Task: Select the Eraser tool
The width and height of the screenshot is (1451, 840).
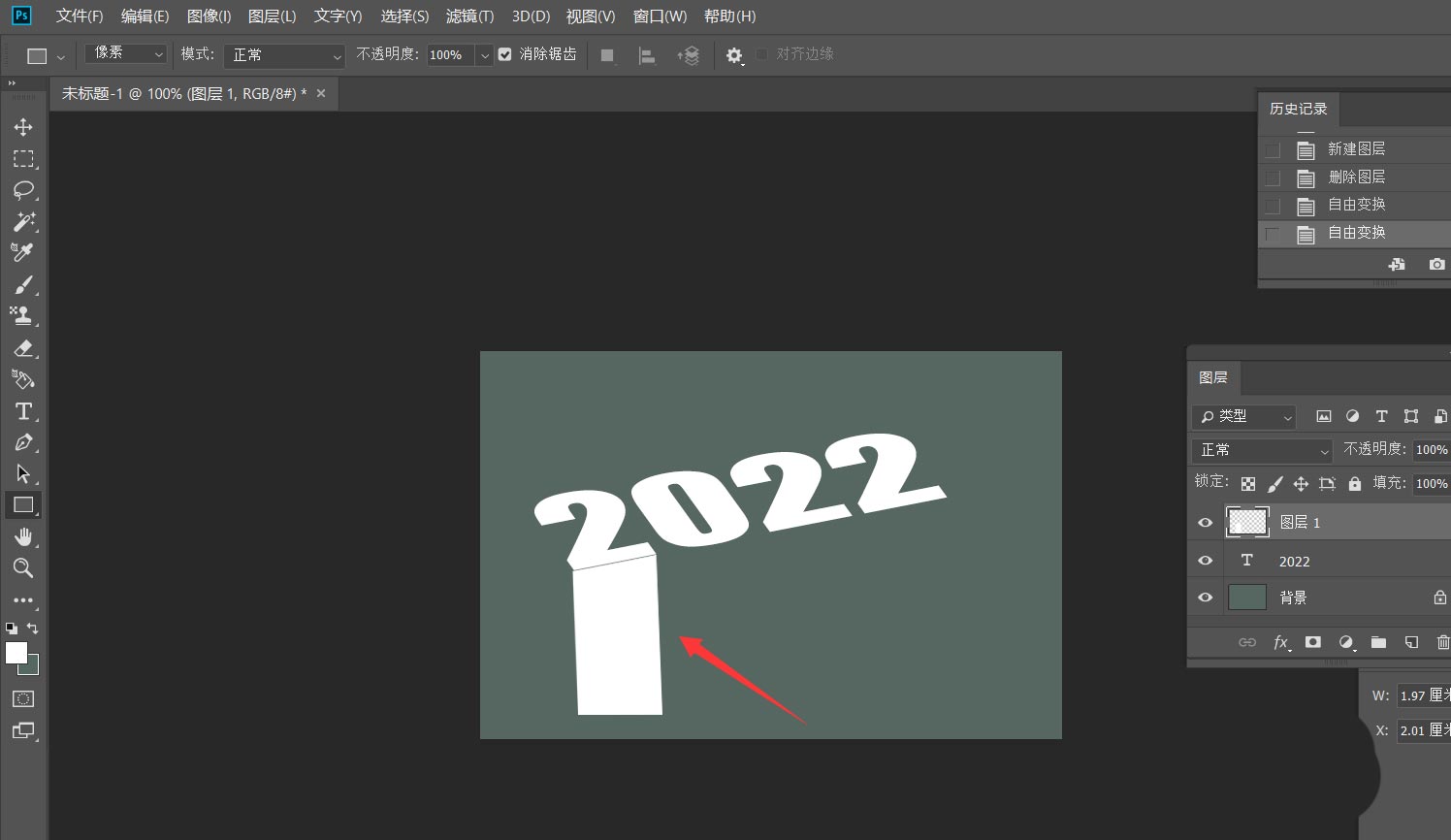Action: pos(23,347)
